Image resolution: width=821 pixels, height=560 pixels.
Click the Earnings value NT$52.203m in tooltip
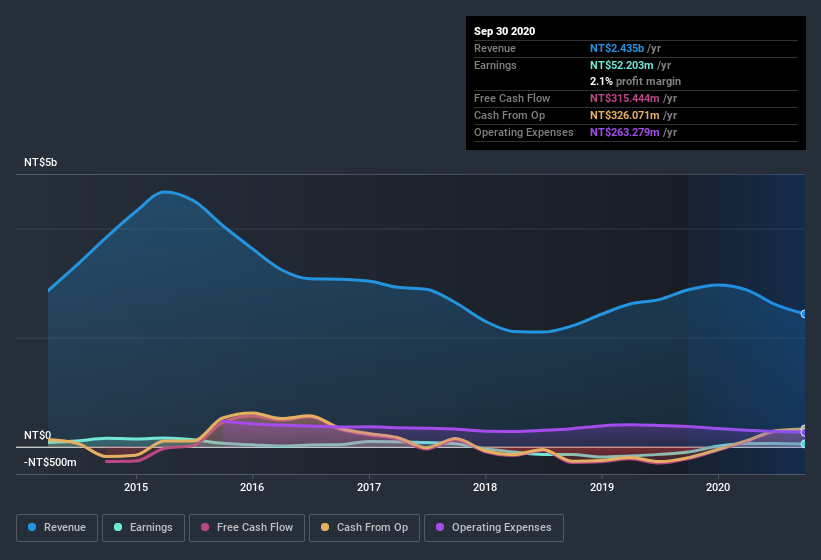[x=622, y=65]
